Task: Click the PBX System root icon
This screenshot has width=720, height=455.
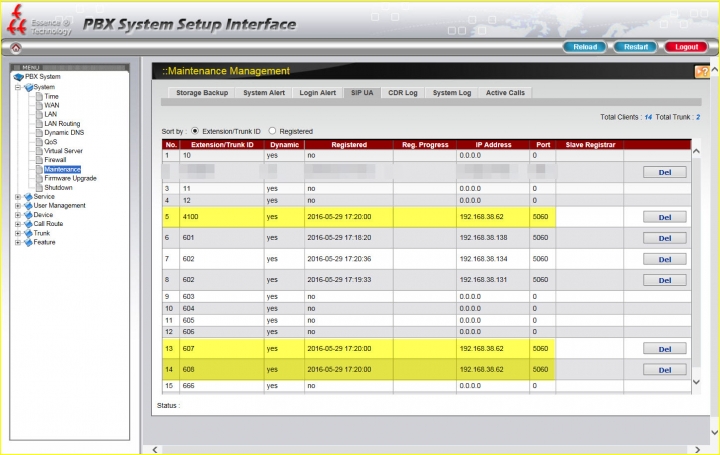Action: pos(19,77)
